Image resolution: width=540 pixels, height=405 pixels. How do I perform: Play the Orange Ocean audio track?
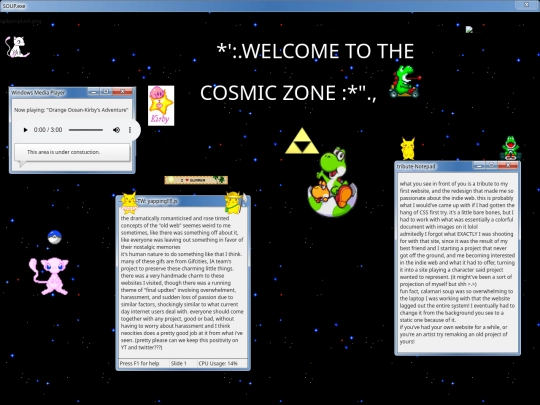[25, 130]
